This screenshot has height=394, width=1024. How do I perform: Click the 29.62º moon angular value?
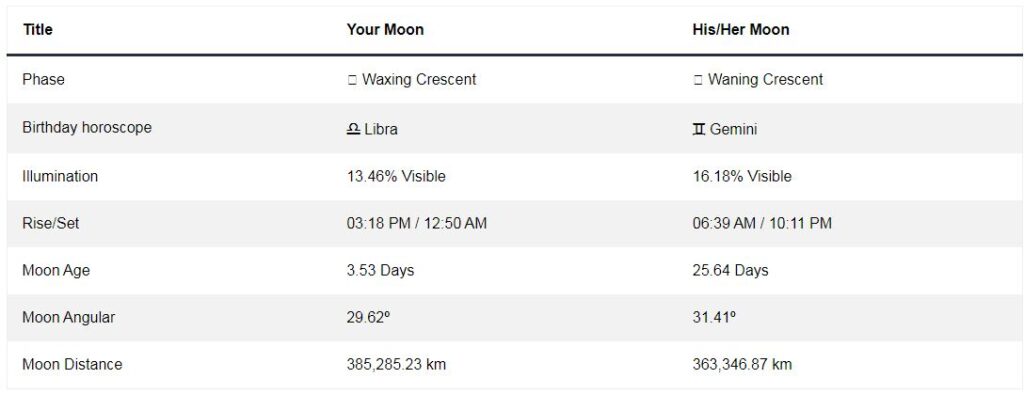[368, 318]
